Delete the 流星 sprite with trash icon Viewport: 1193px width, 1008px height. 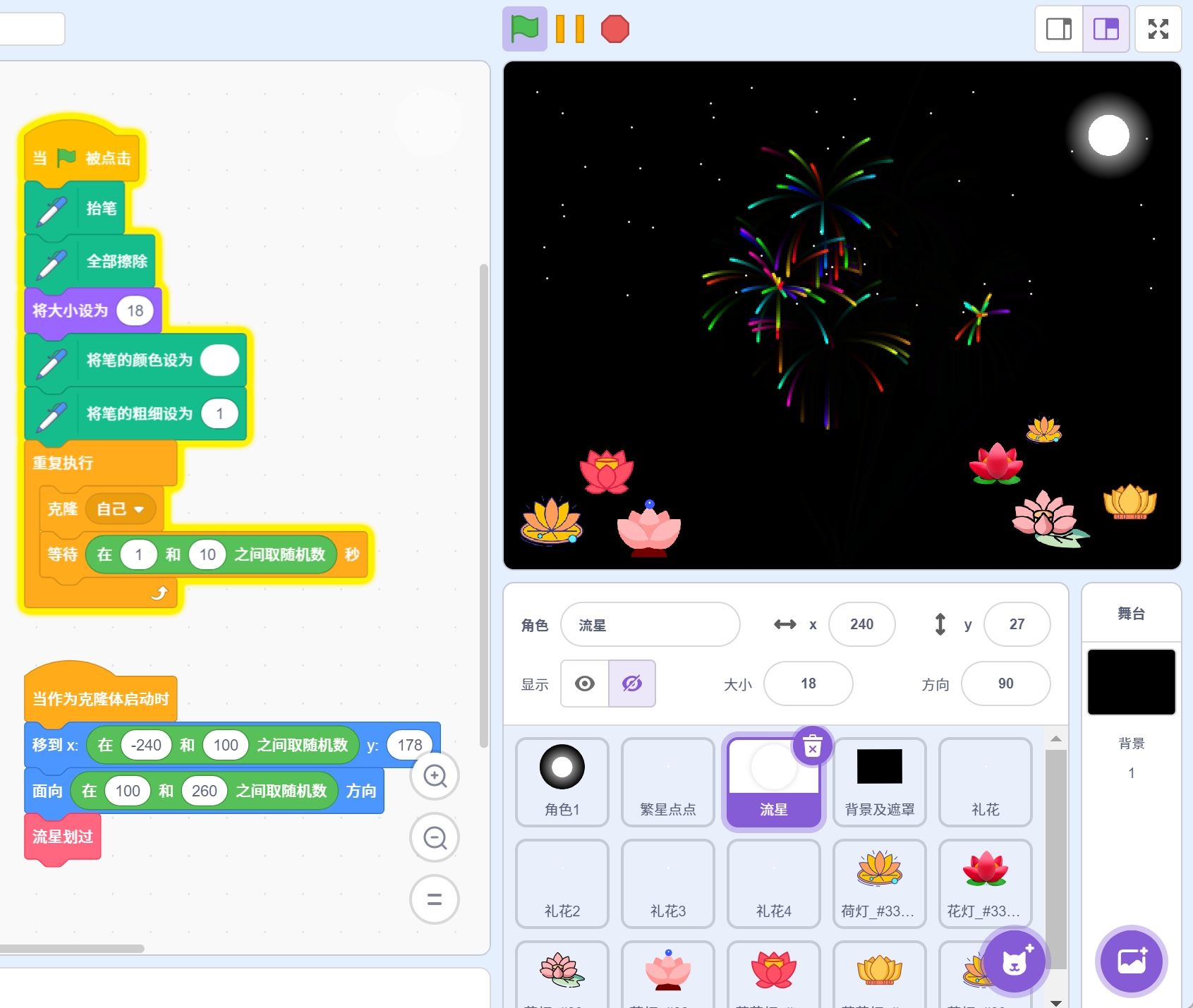click(813, 746)
